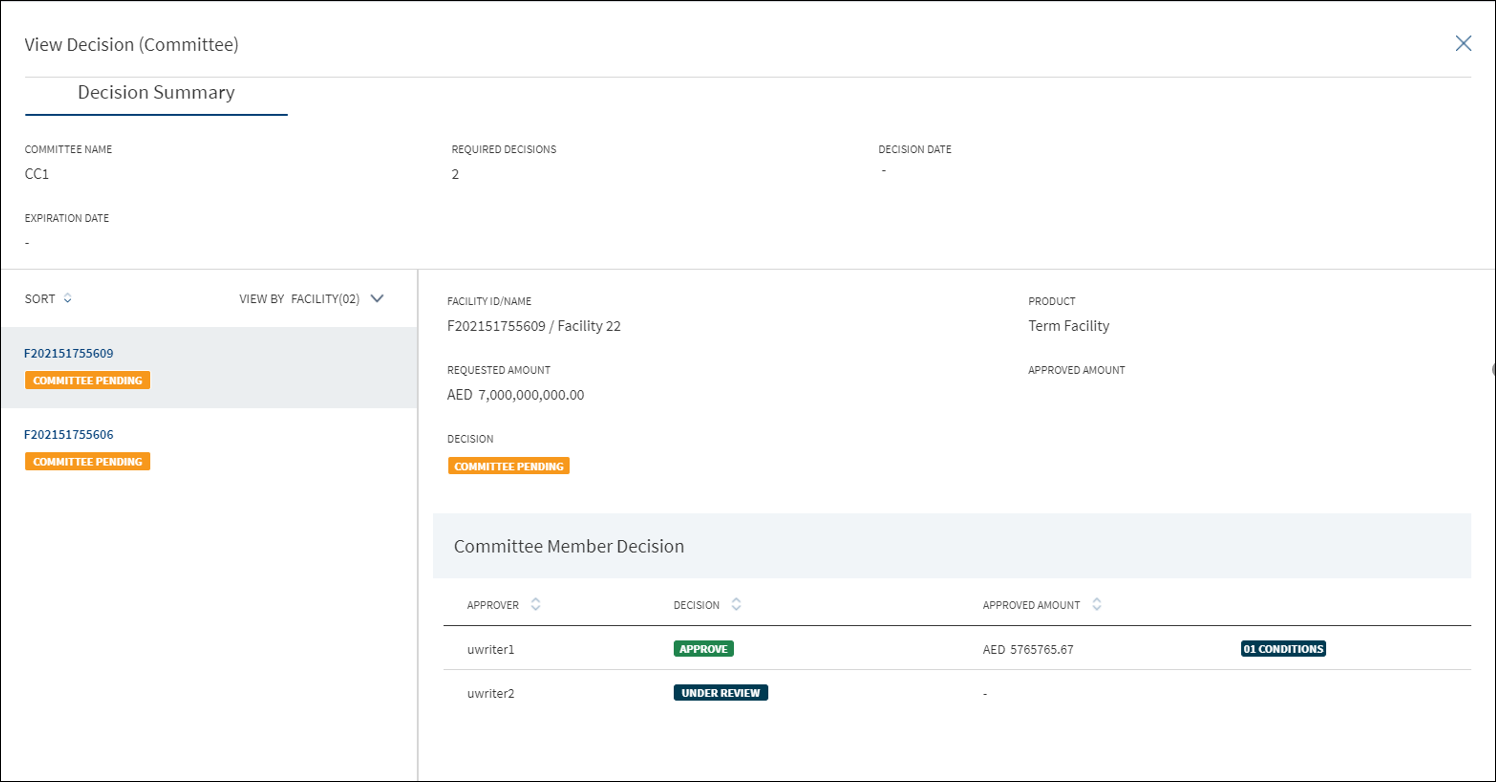Open the 01 CONDITIONS badge for uwriter1
This screenshot has height=782, width=1496.
click(x=1283, y=649)
